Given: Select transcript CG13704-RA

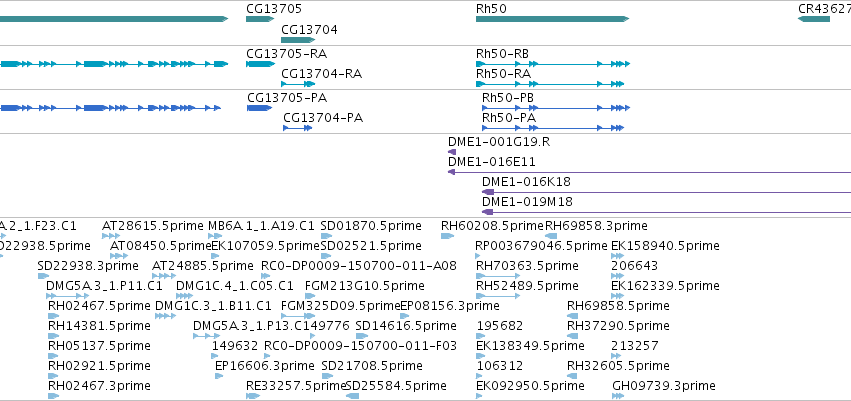Looking at the screenshot, I should coord(298,84).
